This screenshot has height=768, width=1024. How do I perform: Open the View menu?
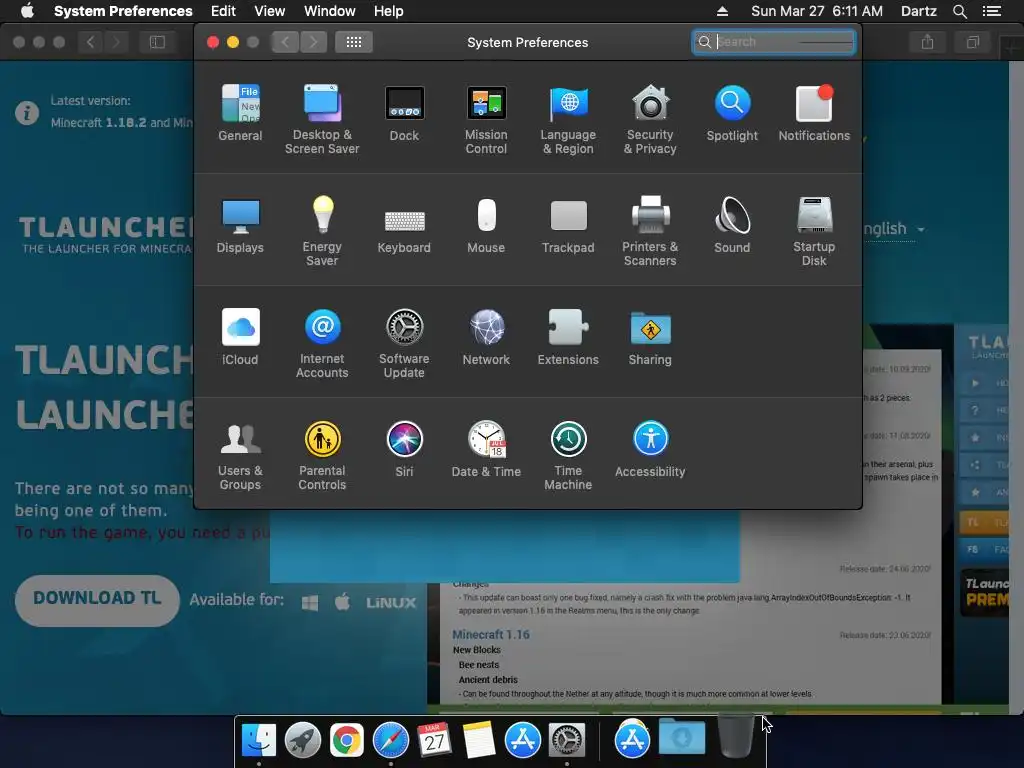pos(270,11)
